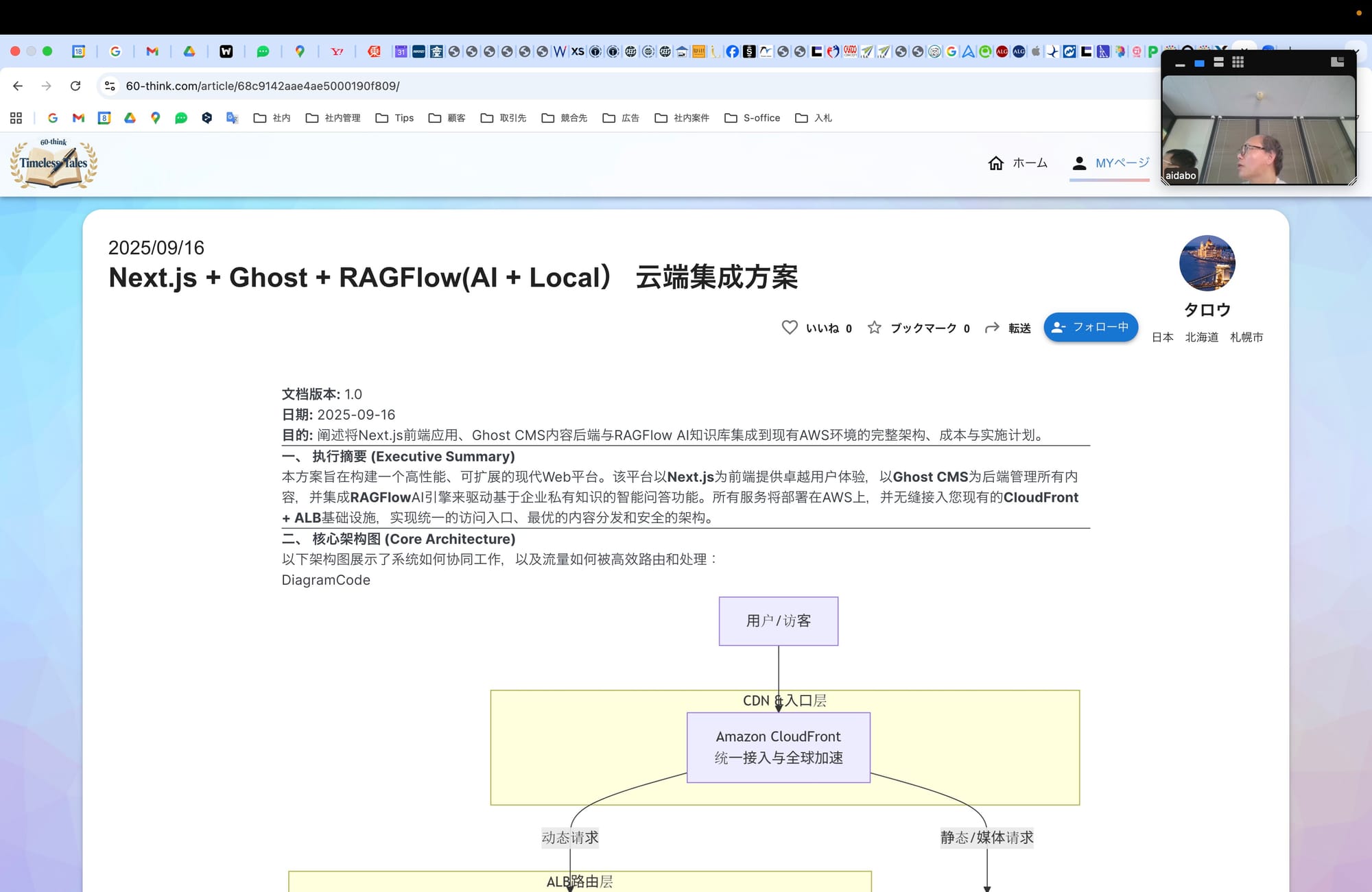The height and width of the screenshot is (892, 1372).
Task: Expand the S-office bookmark folder
Action: point(753,118)
